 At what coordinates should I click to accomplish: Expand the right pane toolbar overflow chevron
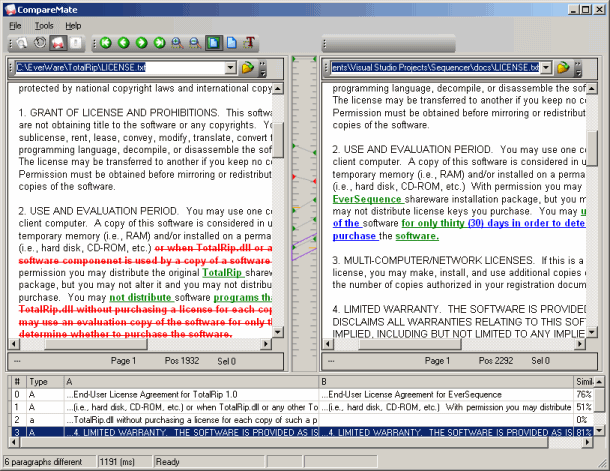578,68
